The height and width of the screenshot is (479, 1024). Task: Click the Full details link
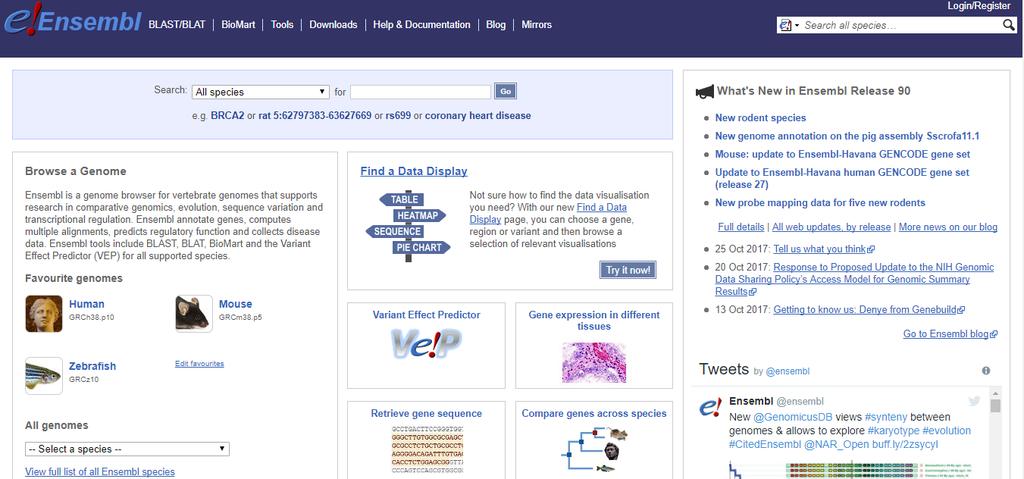coord(741,227)
